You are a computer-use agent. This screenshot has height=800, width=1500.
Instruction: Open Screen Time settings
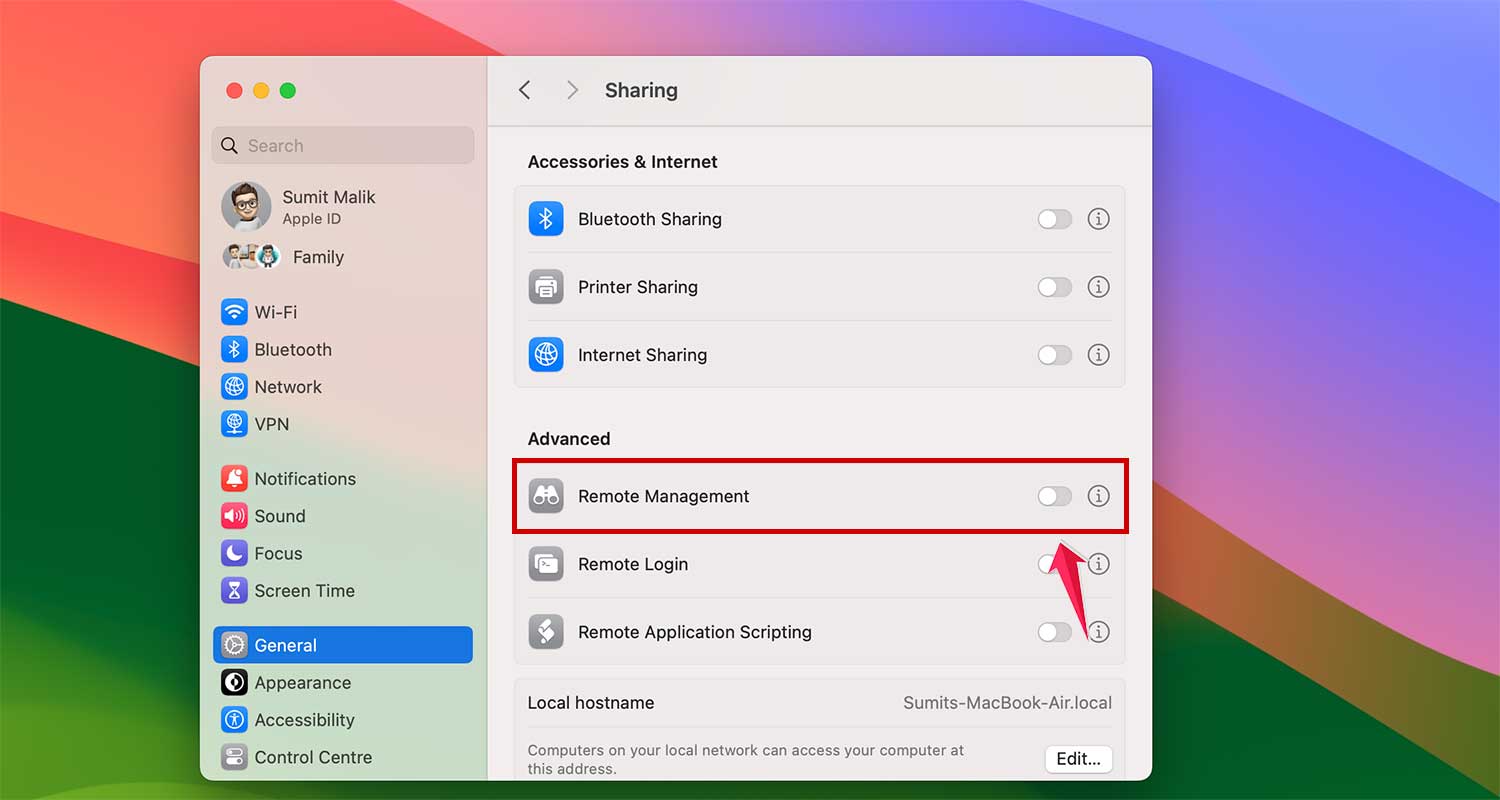click(x=288, y=590)
